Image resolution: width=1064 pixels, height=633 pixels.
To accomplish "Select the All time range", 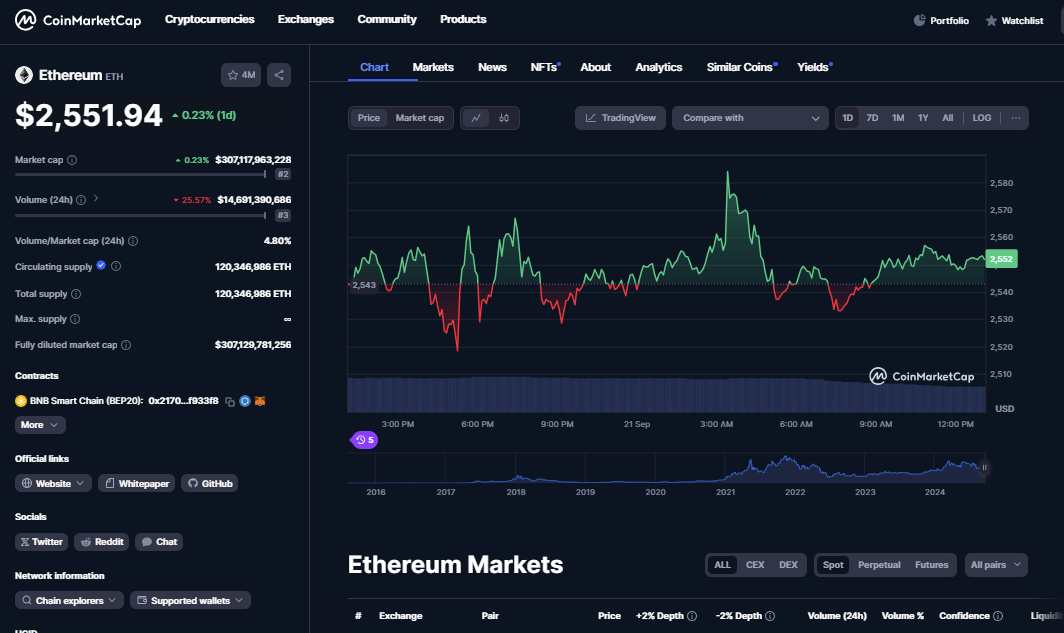I will pos(947,118).
